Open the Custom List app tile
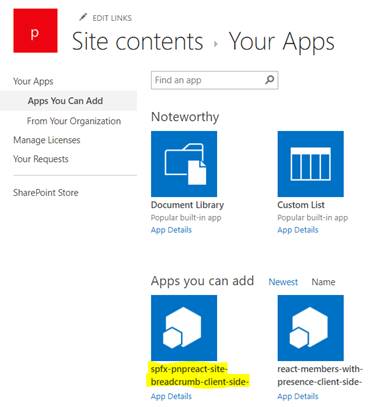 point(310,164)
